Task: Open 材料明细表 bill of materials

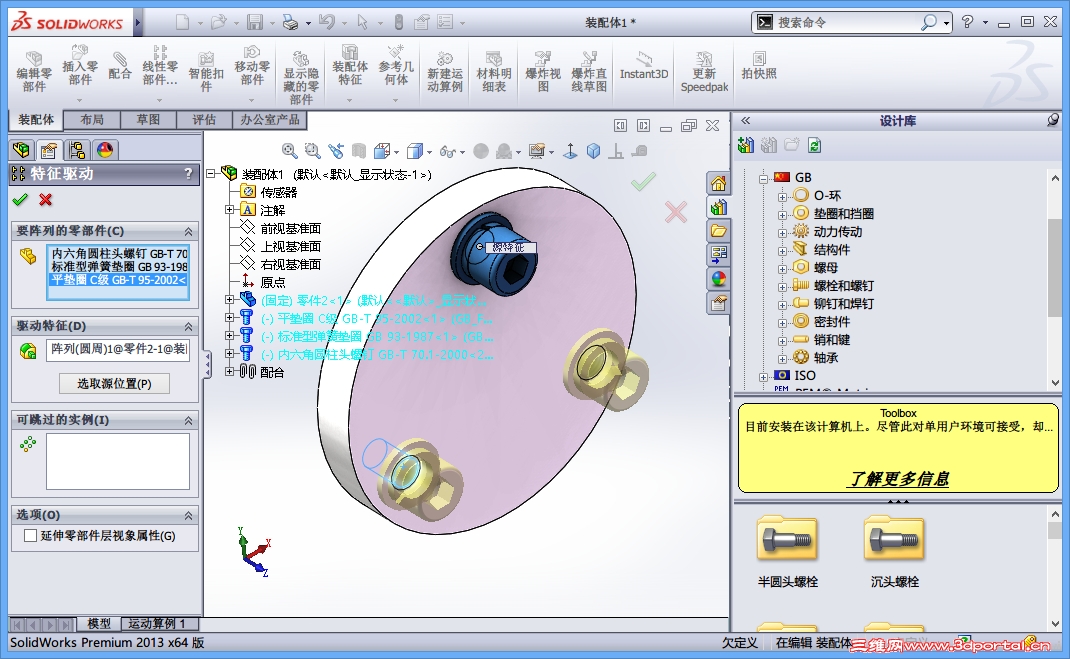Action: pyautogui.click(x=493, y=72)
